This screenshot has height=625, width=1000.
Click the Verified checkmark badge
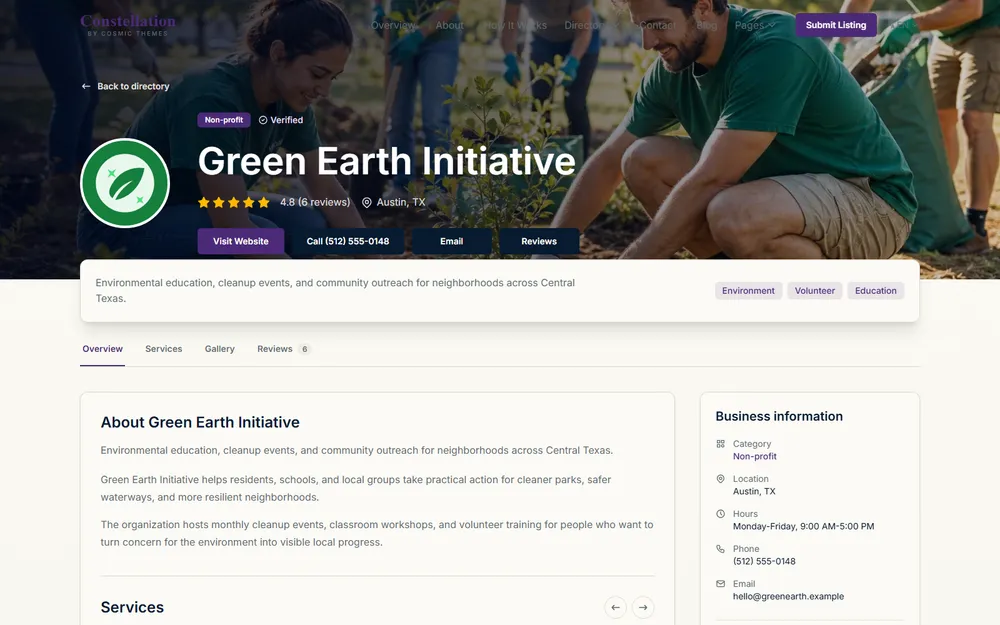[x=281, y=120]
